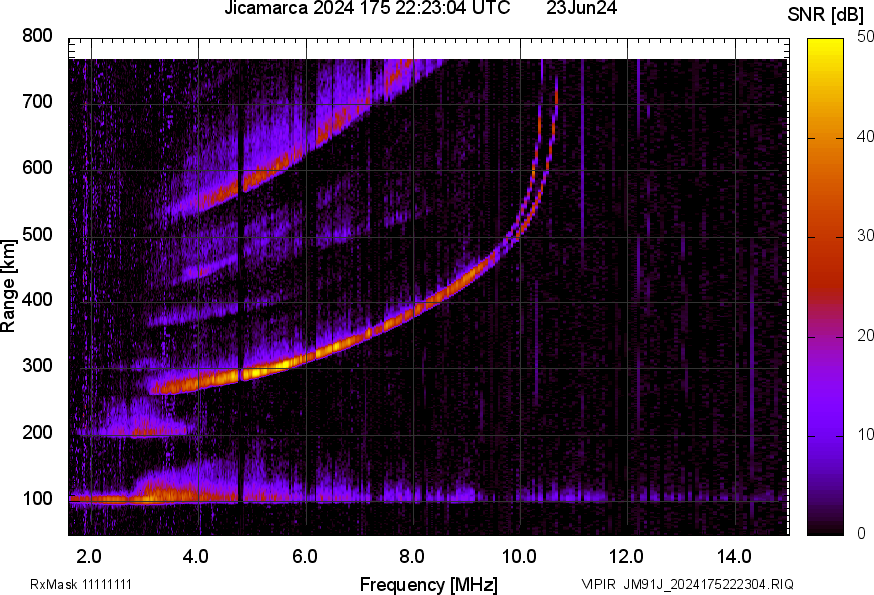Click the colorbar tick label '20'

pyautogui.click(x=865, y=335)
